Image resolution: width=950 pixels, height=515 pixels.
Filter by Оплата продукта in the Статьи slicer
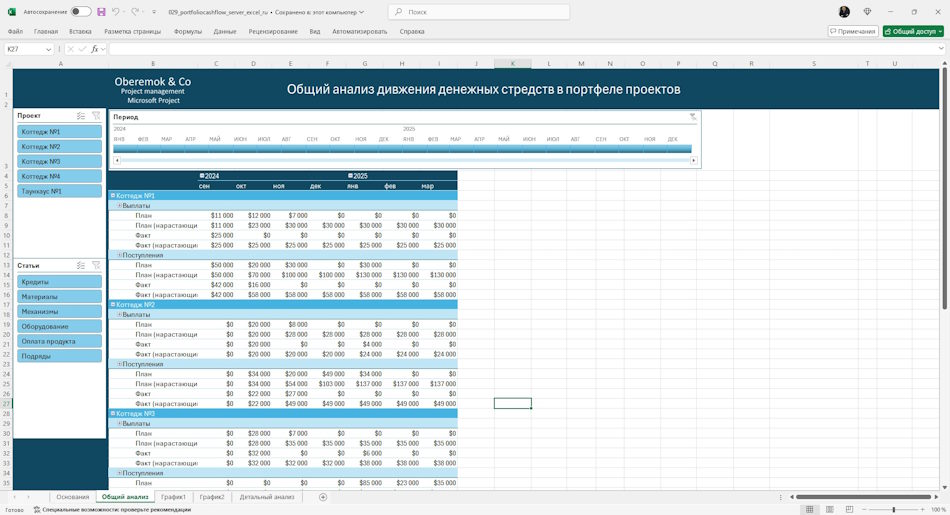[x=59, y=341]
